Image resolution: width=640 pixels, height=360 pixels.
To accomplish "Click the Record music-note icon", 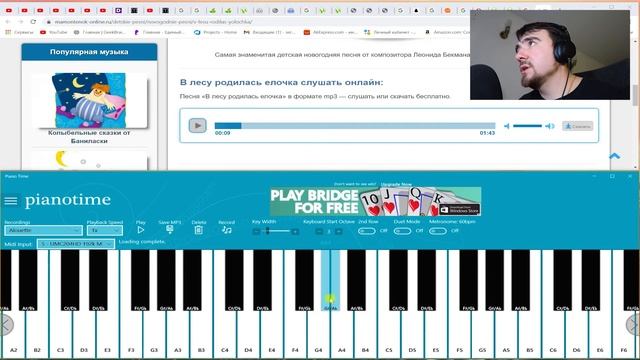I will pos(227,230).
